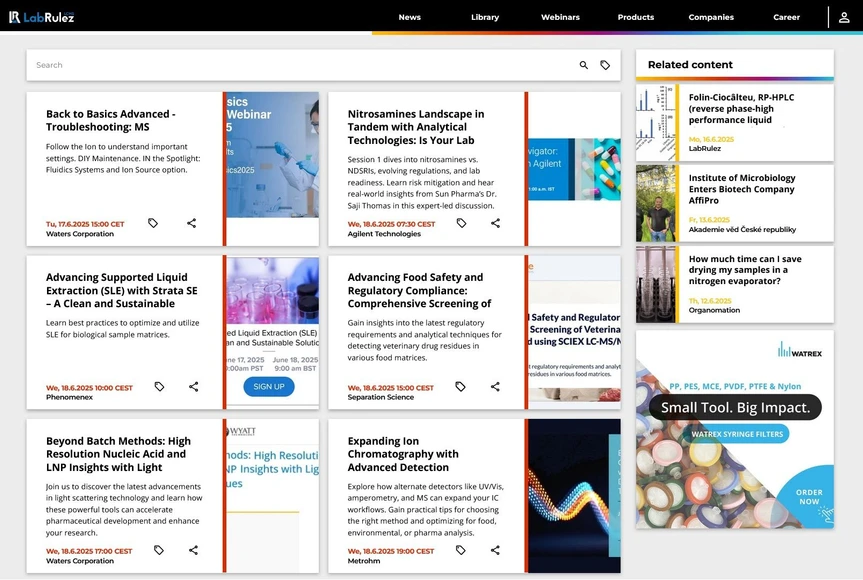This screenshot has height=580, width=863.
Task: Click the Sign Up button
Action: click(268, 387)
